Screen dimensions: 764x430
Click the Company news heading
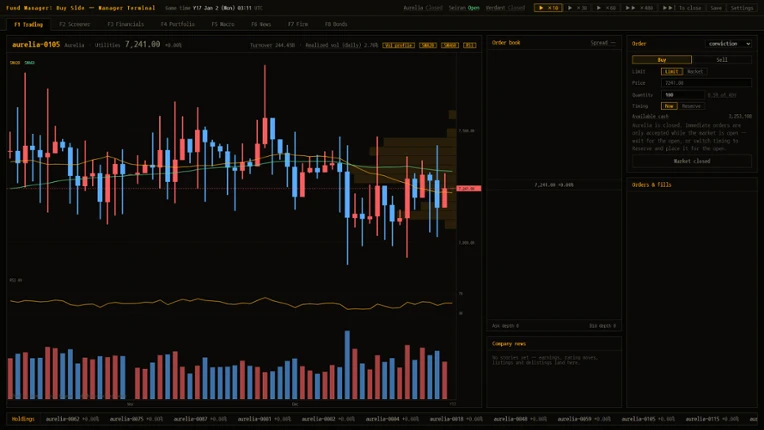click(x=509, y=344)
